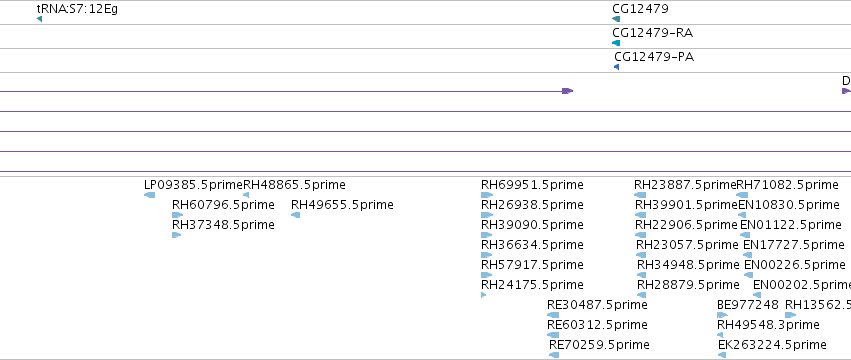
Task: Click the BE977248 EST arrow glyph
Action: click(722, 315)
